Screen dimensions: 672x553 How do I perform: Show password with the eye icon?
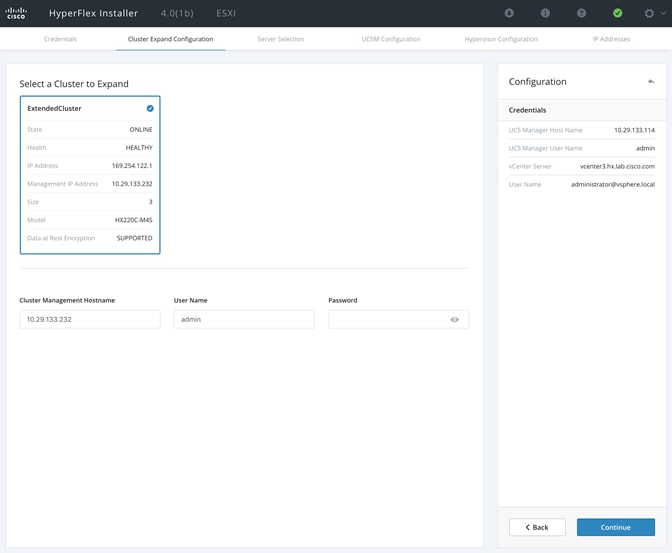tap(455, 319)
